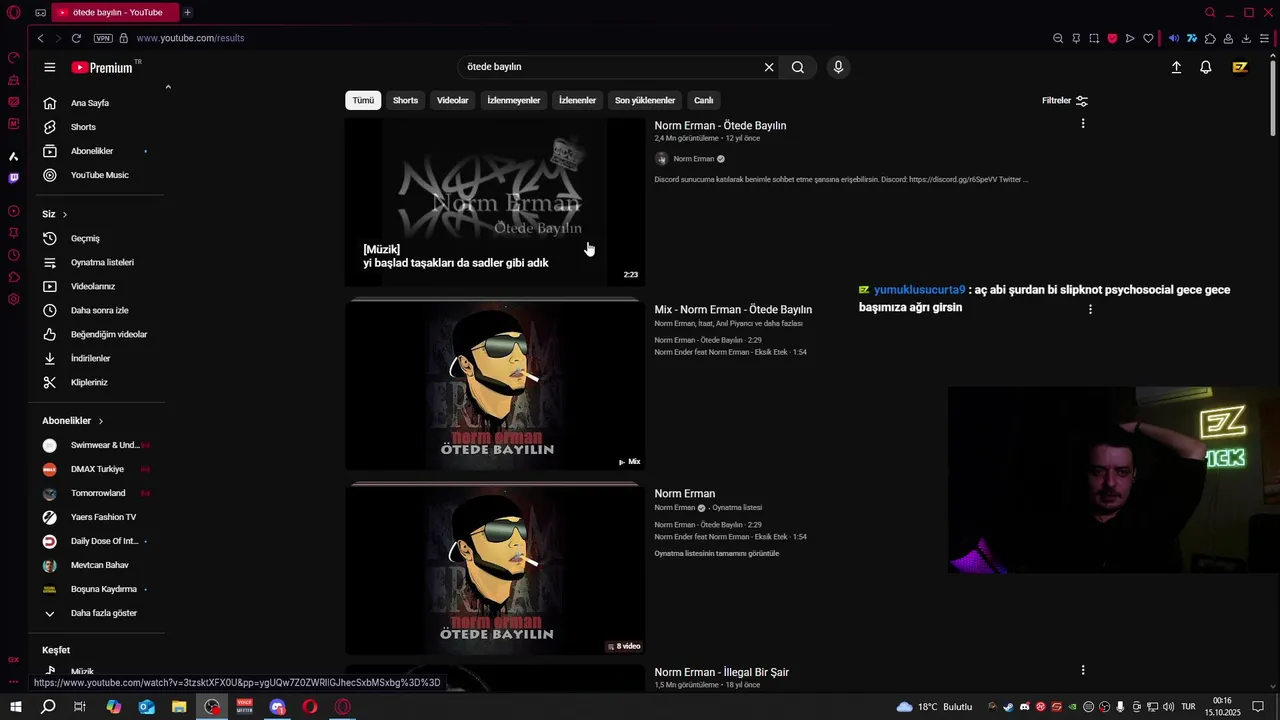Viewport: 1280px width, 720px height.
Task: Focus the YouTube search input field
Action: point(610,67)
